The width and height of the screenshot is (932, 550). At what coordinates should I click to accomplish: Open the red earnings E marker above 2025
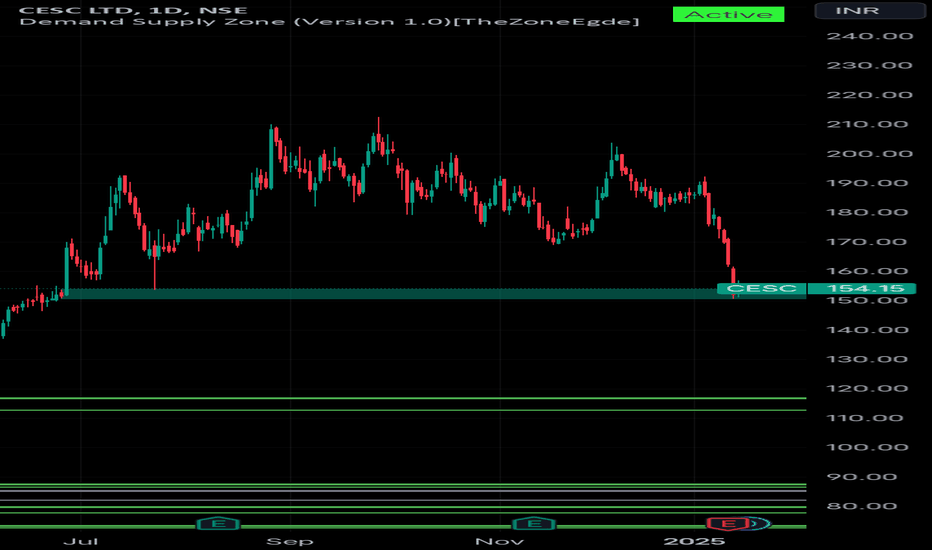(x=728, y=524)
